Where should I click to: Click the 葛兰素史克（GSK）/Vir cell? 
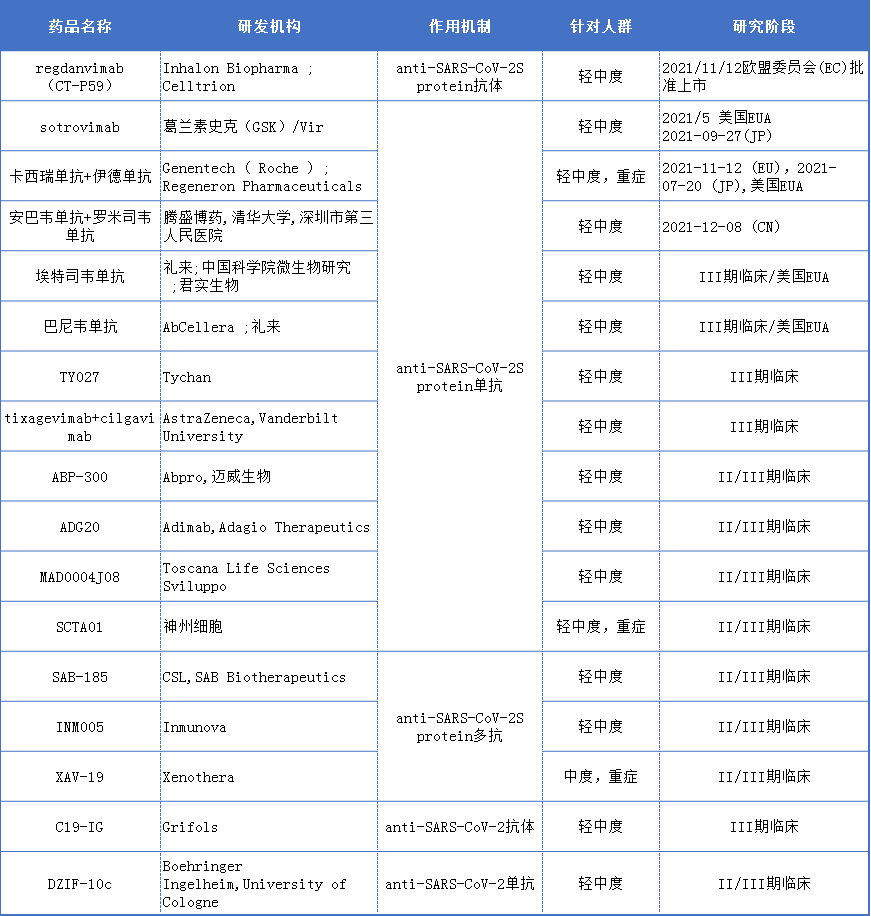click(269, 127)
